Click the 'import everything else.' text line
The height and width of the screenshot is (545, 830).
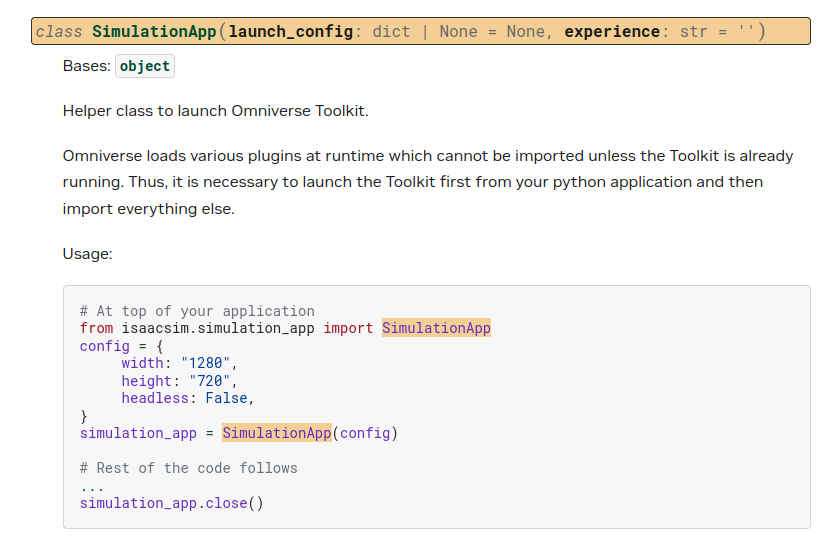point(149,208)
